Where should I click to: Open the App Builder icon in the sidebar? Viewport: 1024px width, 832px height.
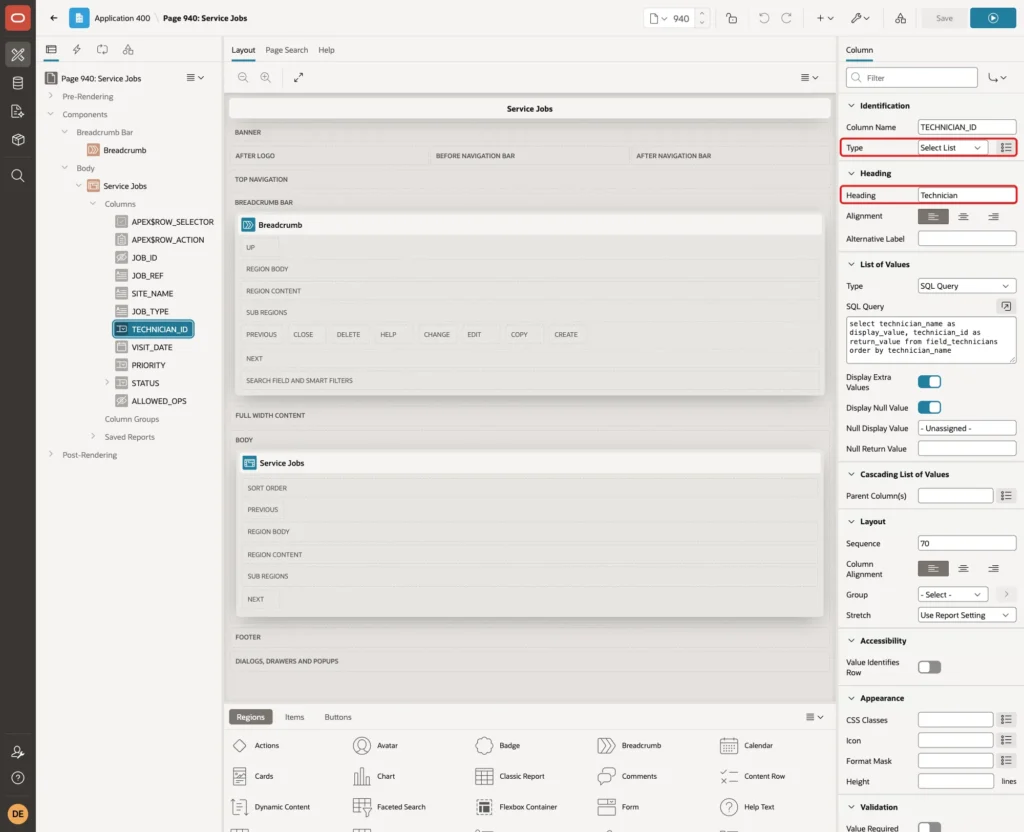18,55
